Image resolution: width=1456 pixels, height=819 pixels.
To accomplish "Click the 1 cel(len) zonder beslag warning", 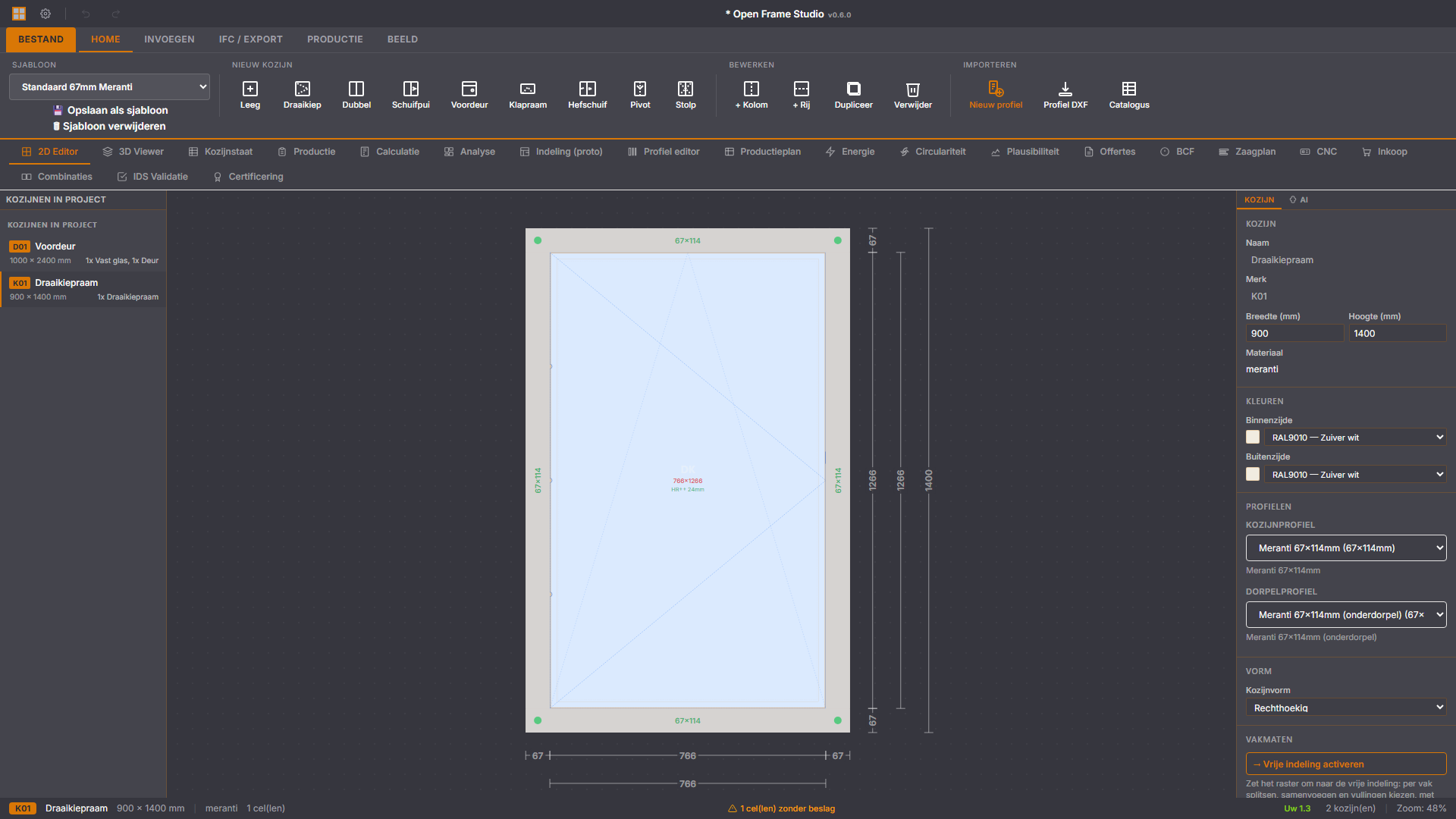I will [x=781, y=808].
